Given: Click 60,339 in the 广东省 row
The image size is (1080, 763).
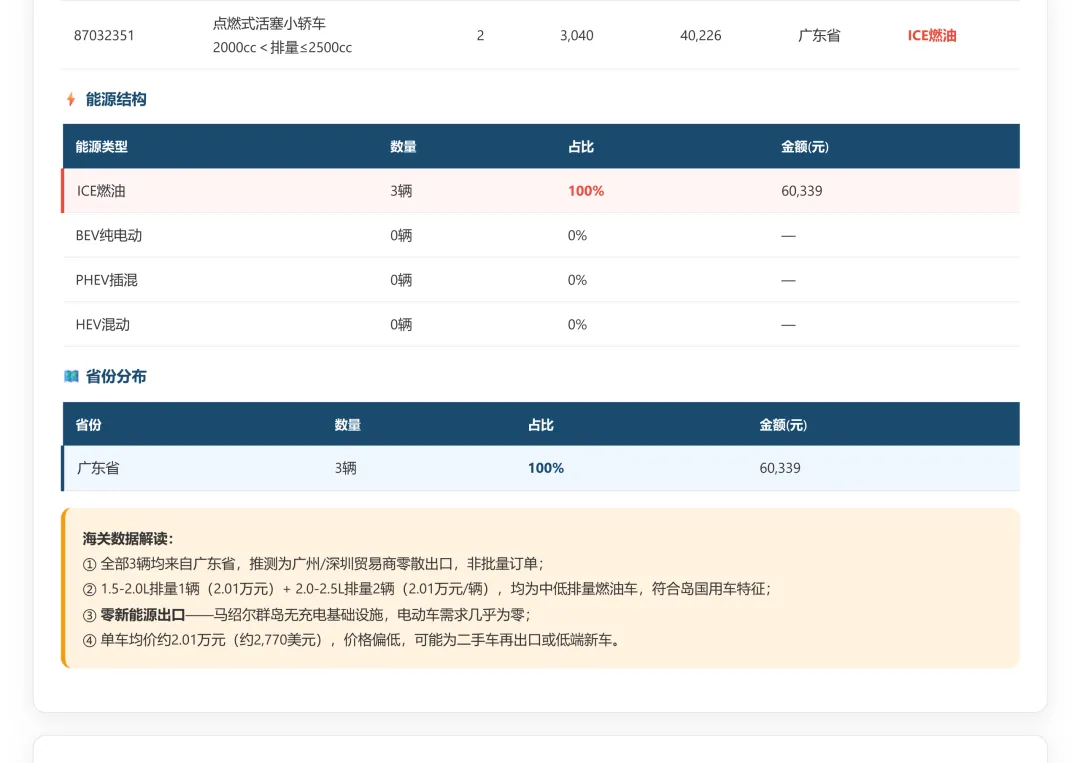Looking at the screenshot, I should (780, 468).
